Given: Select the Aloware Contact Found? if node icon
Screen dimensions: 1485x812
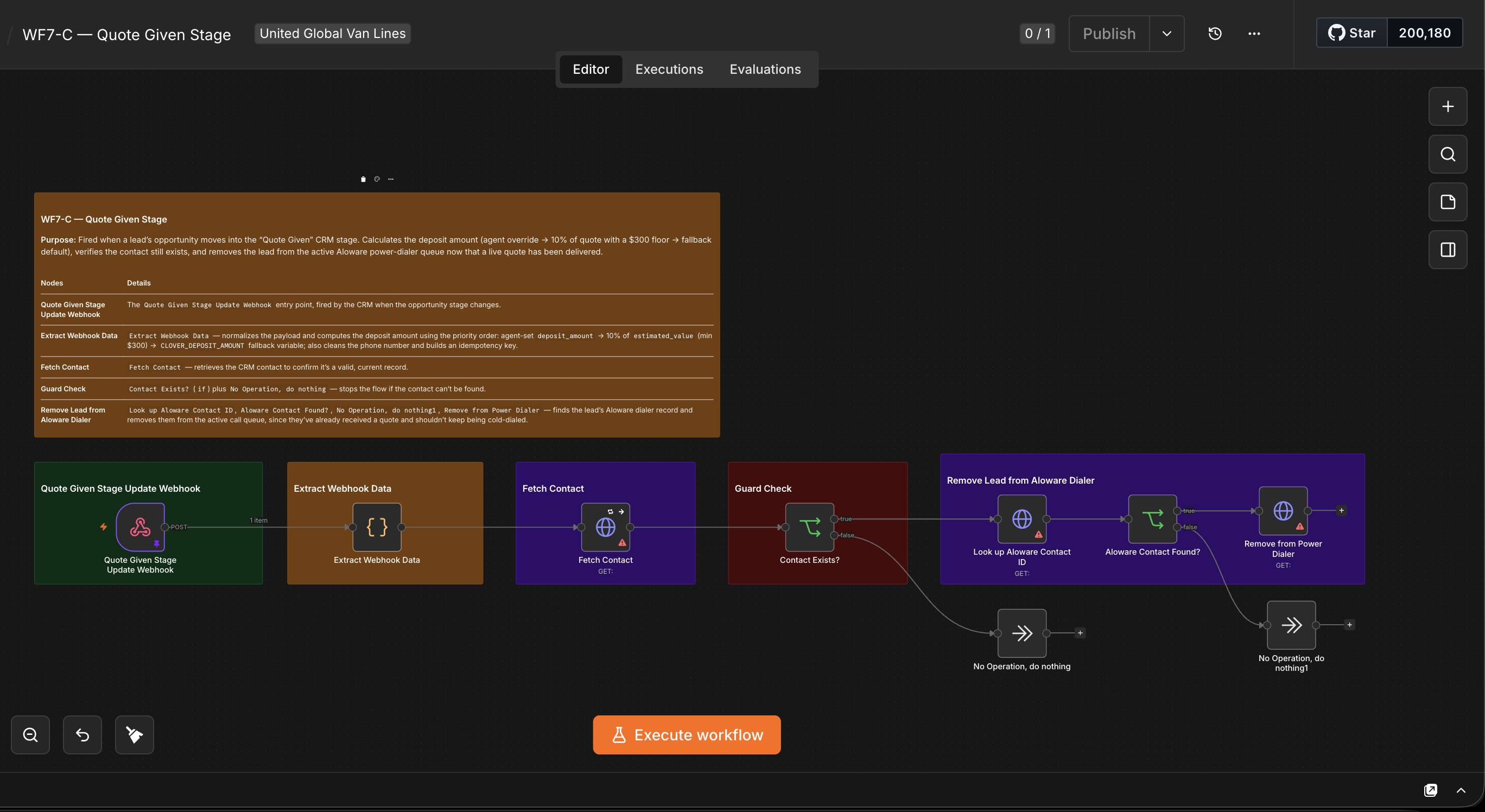Looking at the screenshot, I should pos(1152,519).
